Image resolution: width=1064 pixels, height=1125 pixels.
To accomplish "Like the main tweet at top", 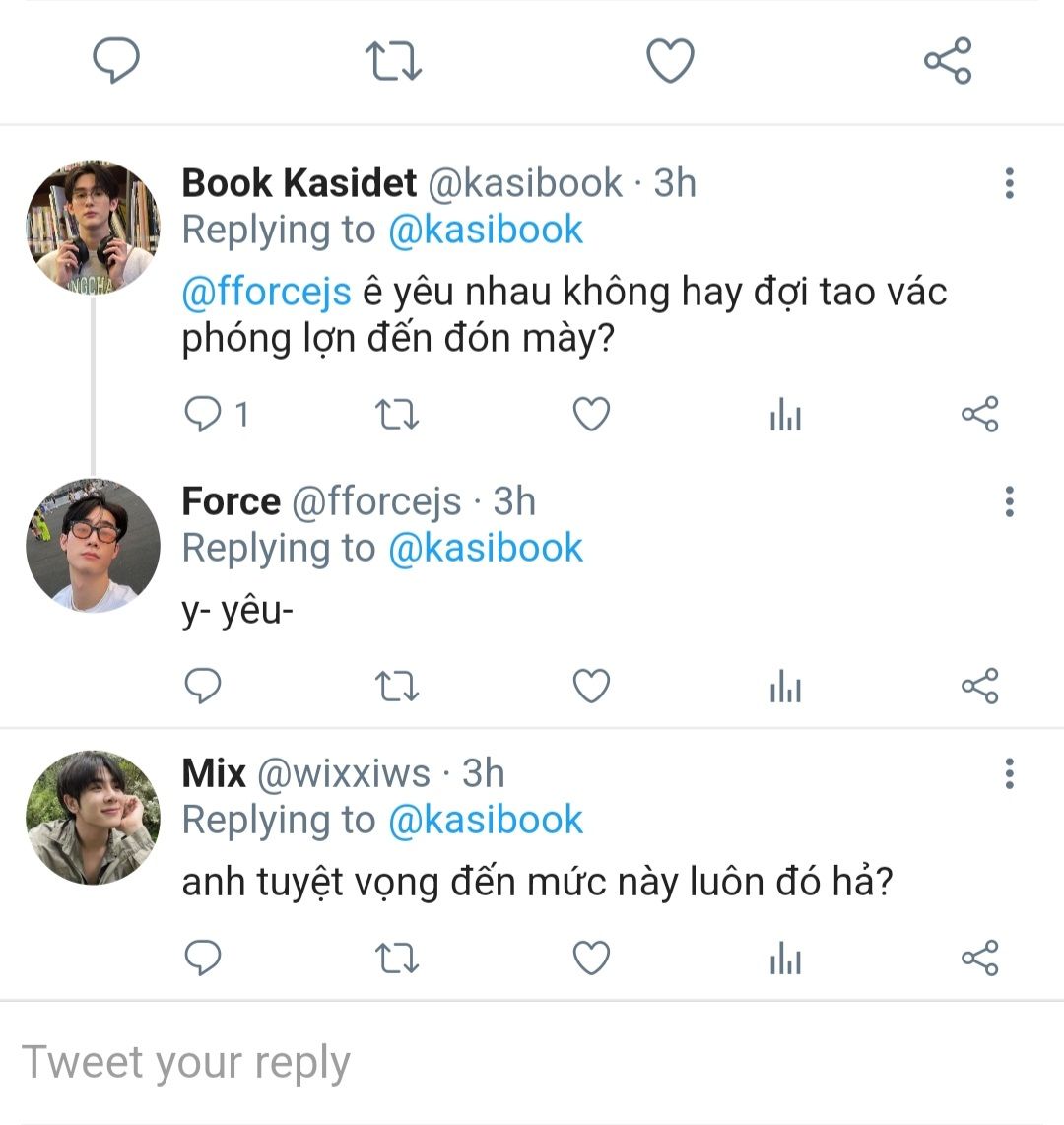I will click(x=670, y=61).
